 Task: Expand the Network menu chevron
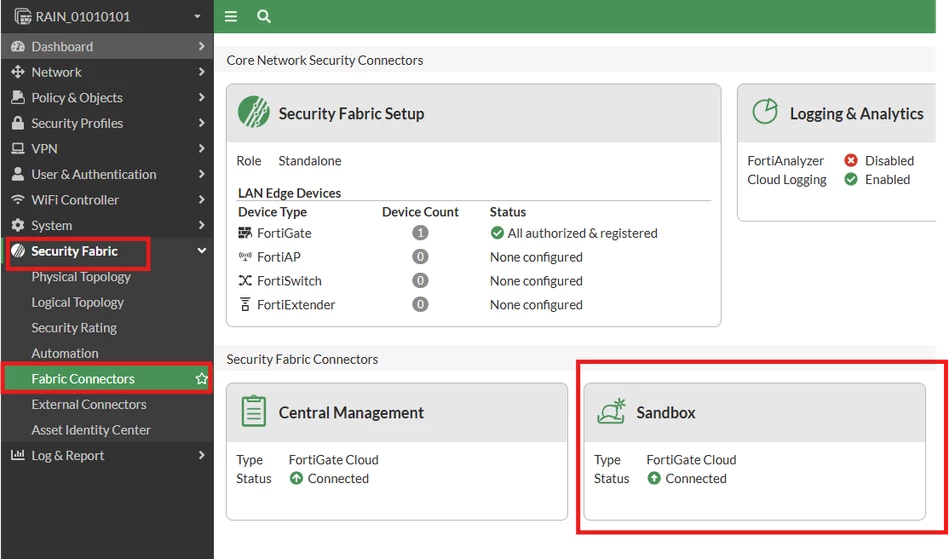[x=202, y=72]
